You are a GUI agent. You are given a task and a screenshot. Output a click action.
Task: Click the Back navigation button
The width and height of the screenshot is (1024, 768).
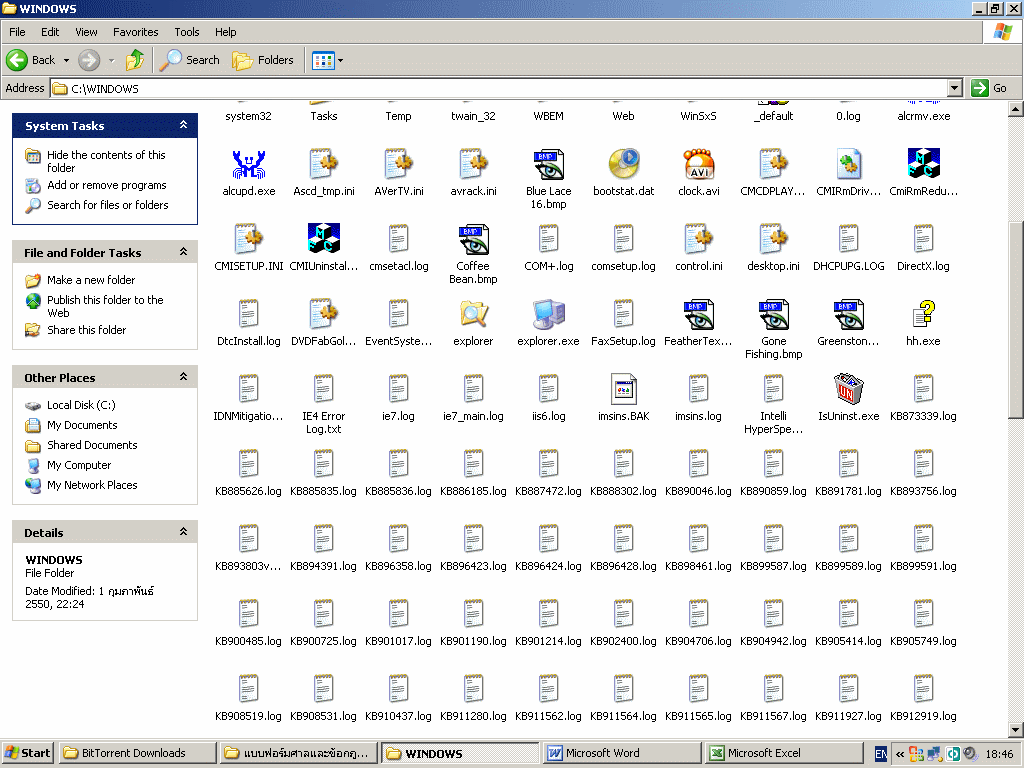coord(31,60)
